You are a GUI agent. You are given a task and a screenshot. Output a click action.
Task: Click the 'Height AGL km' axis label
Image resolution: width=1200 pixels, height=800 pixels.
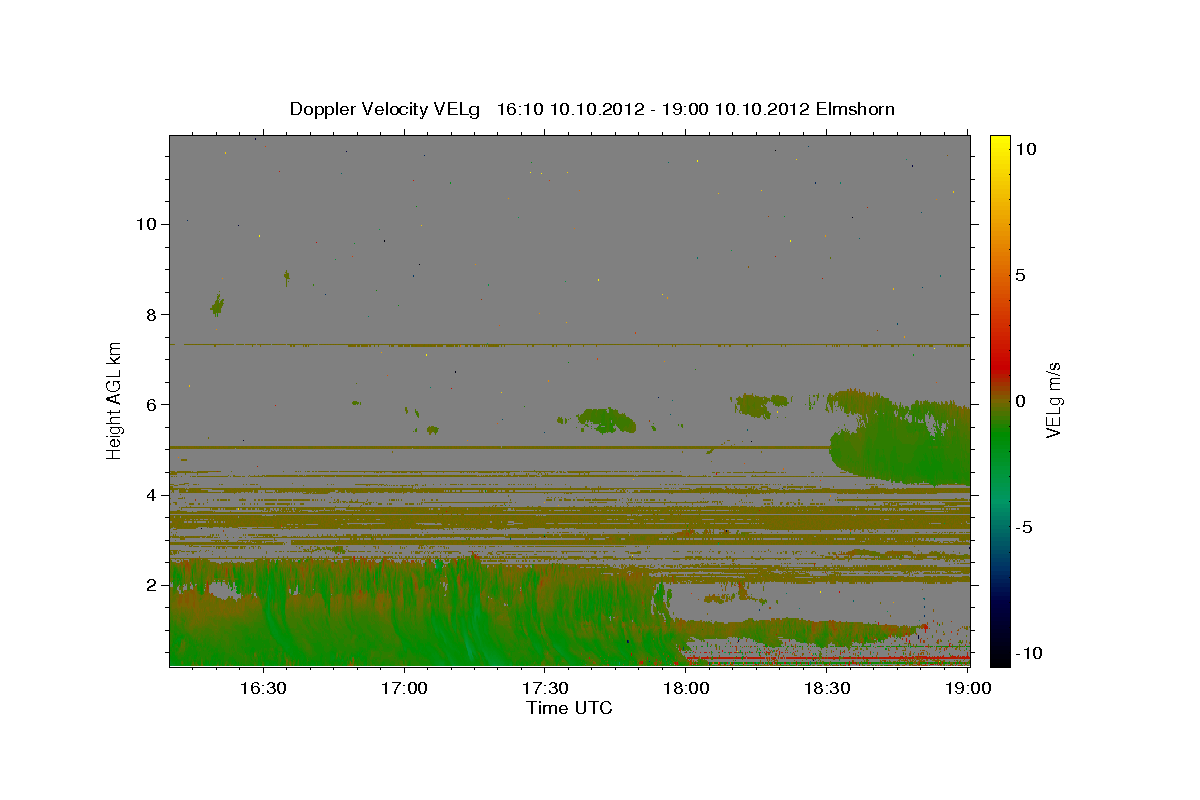[115, 400]
